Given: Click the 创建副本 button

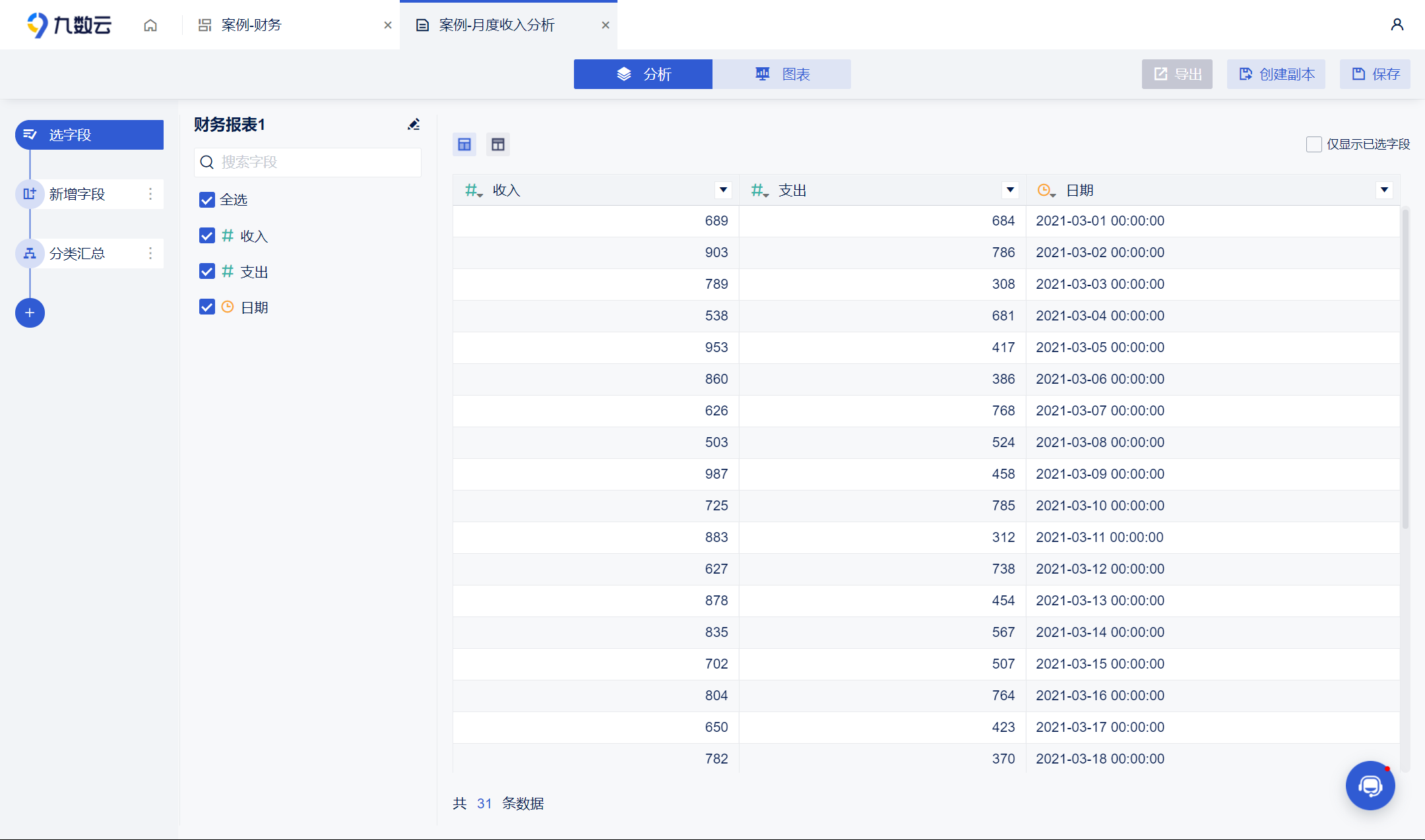Looking at the screenshot, I should tap(1276, 75).
